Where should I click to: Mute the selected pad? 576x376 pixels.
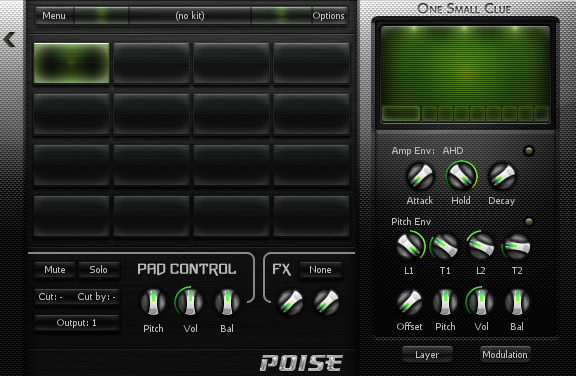click(55, 270)
